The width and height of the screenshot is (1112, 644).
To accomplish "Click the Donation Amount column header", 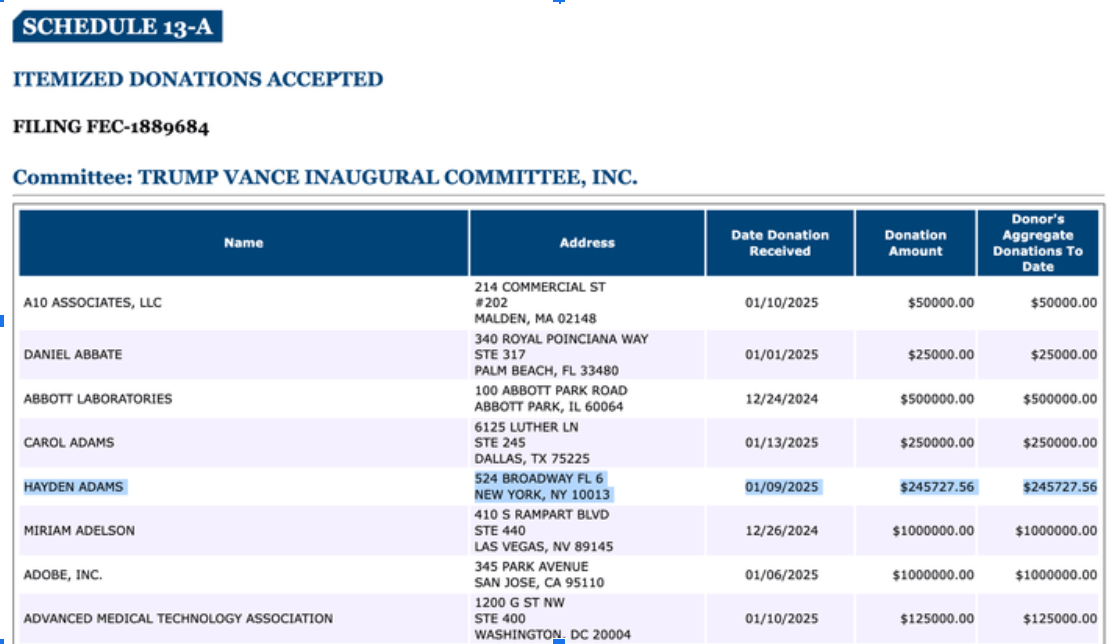I will tap(915, 243).
